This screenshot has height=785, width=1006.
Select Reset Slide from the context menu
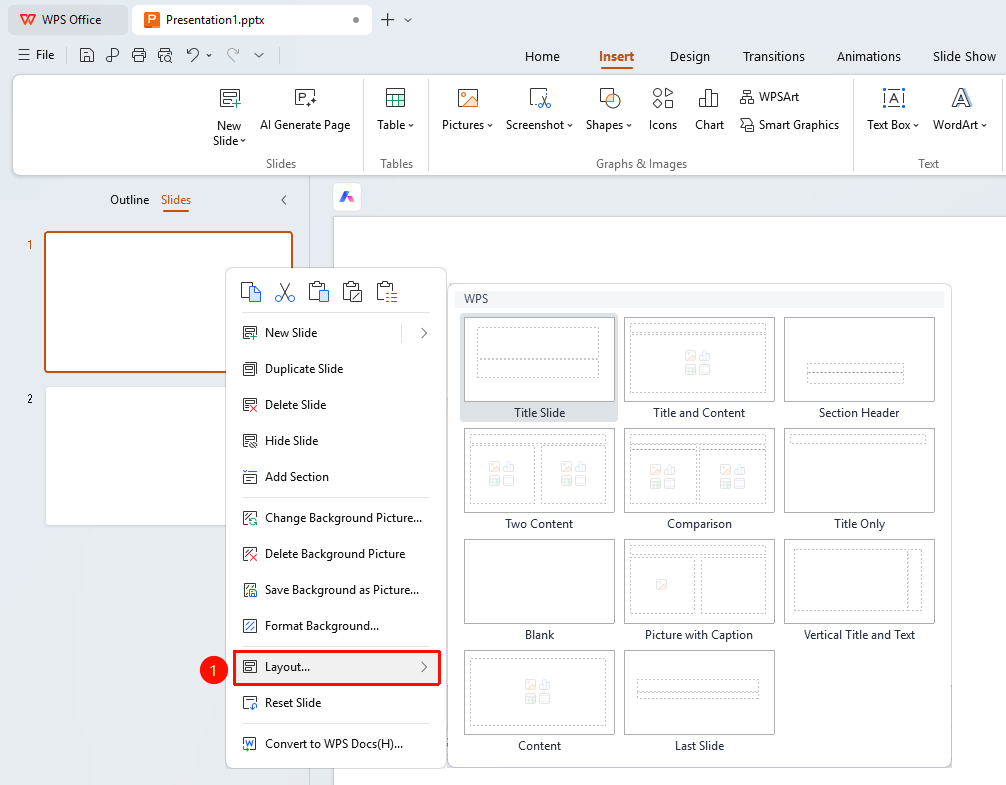pyautogui.click(x=336, y=703)
